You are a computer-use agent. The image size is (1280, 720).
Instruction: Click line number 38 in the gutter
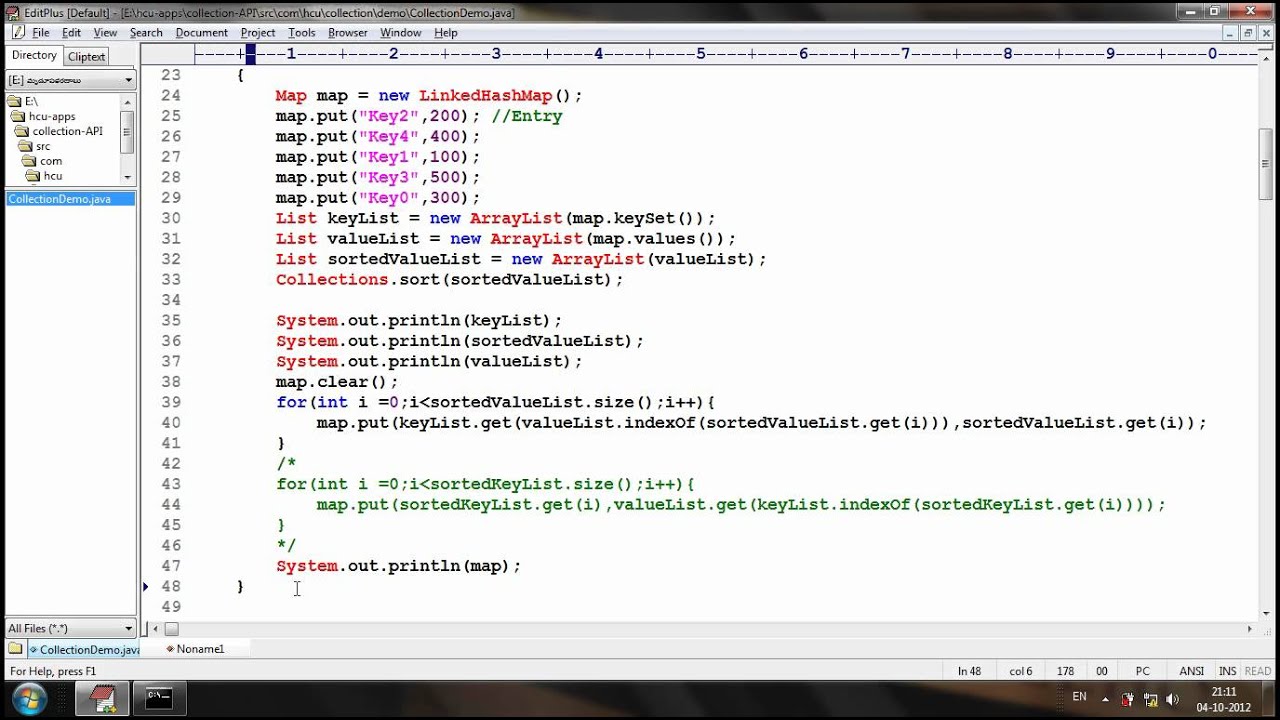pos(171,382)
